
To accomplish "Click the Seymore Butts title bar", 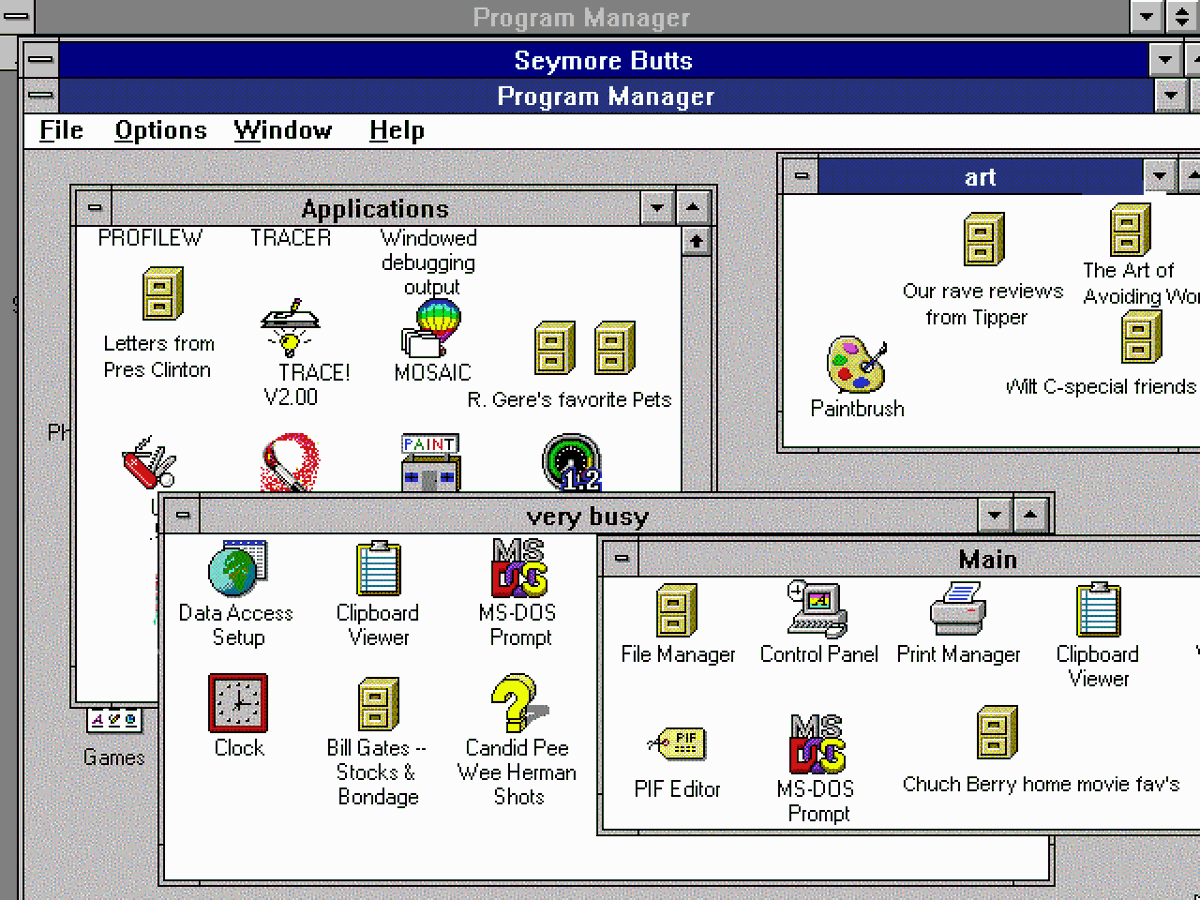I will 603,60.
